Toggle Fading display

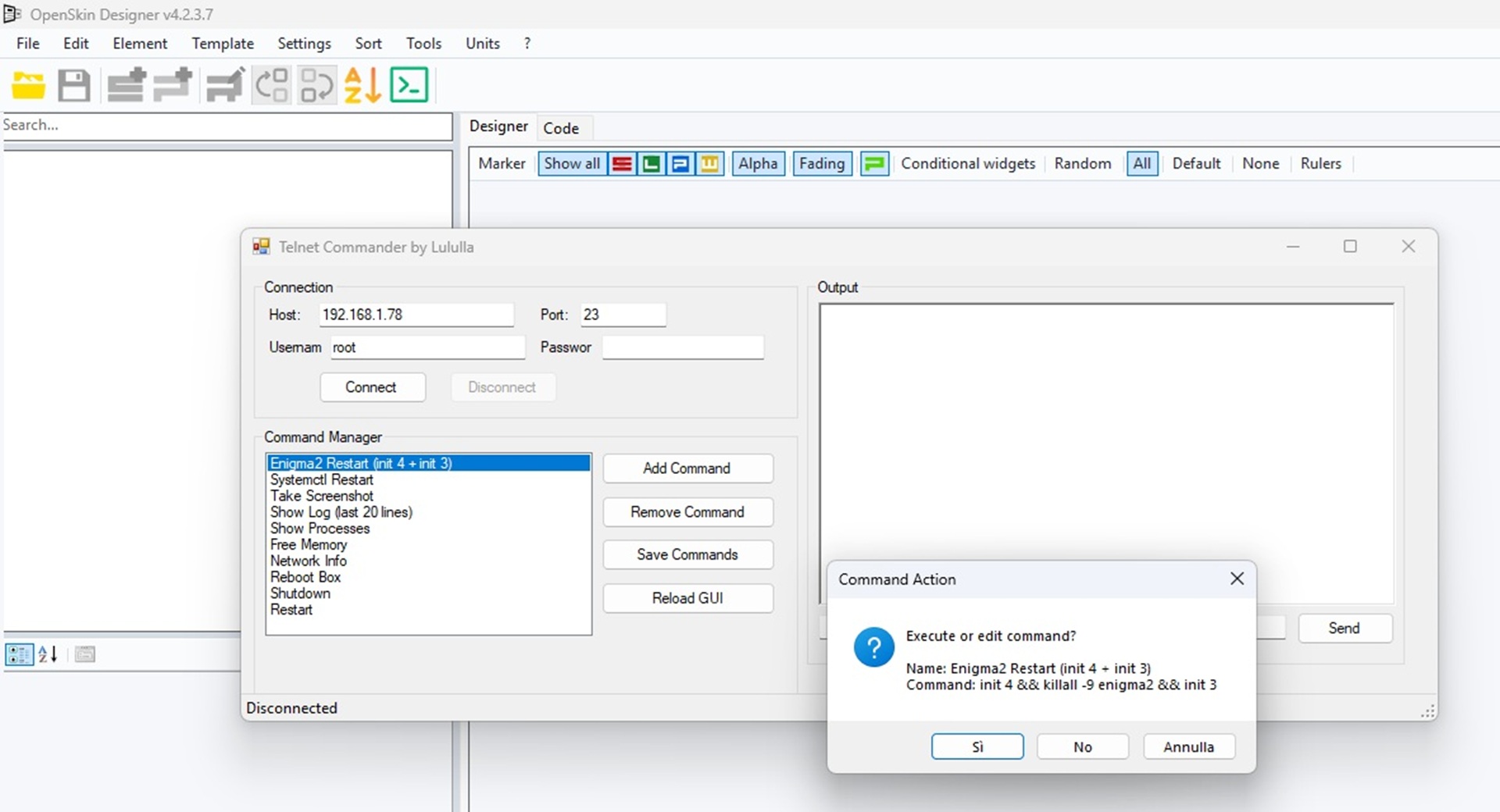[x=822, y=164]
